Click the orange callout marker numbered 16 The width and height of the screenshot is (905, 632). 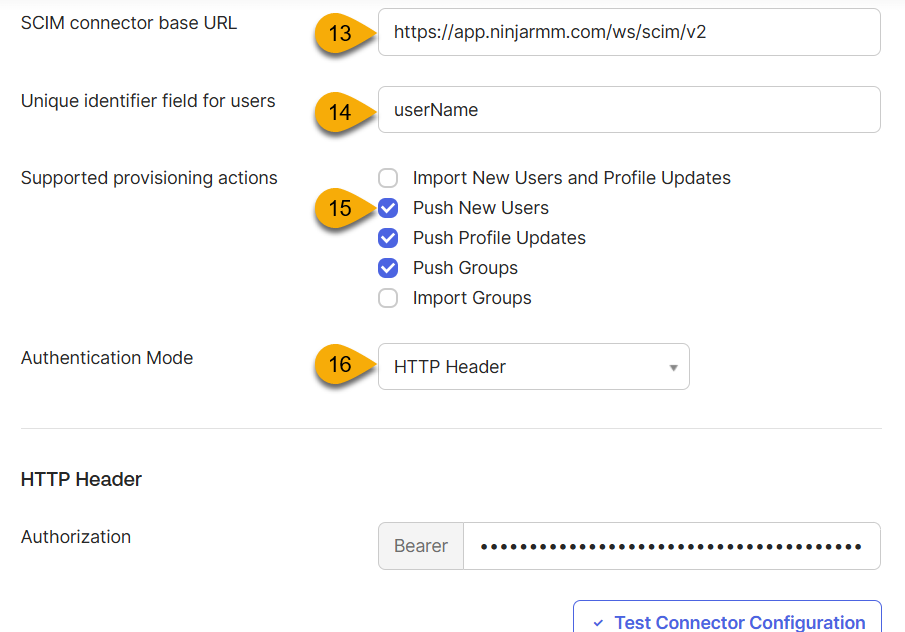[x=340, y=366]
